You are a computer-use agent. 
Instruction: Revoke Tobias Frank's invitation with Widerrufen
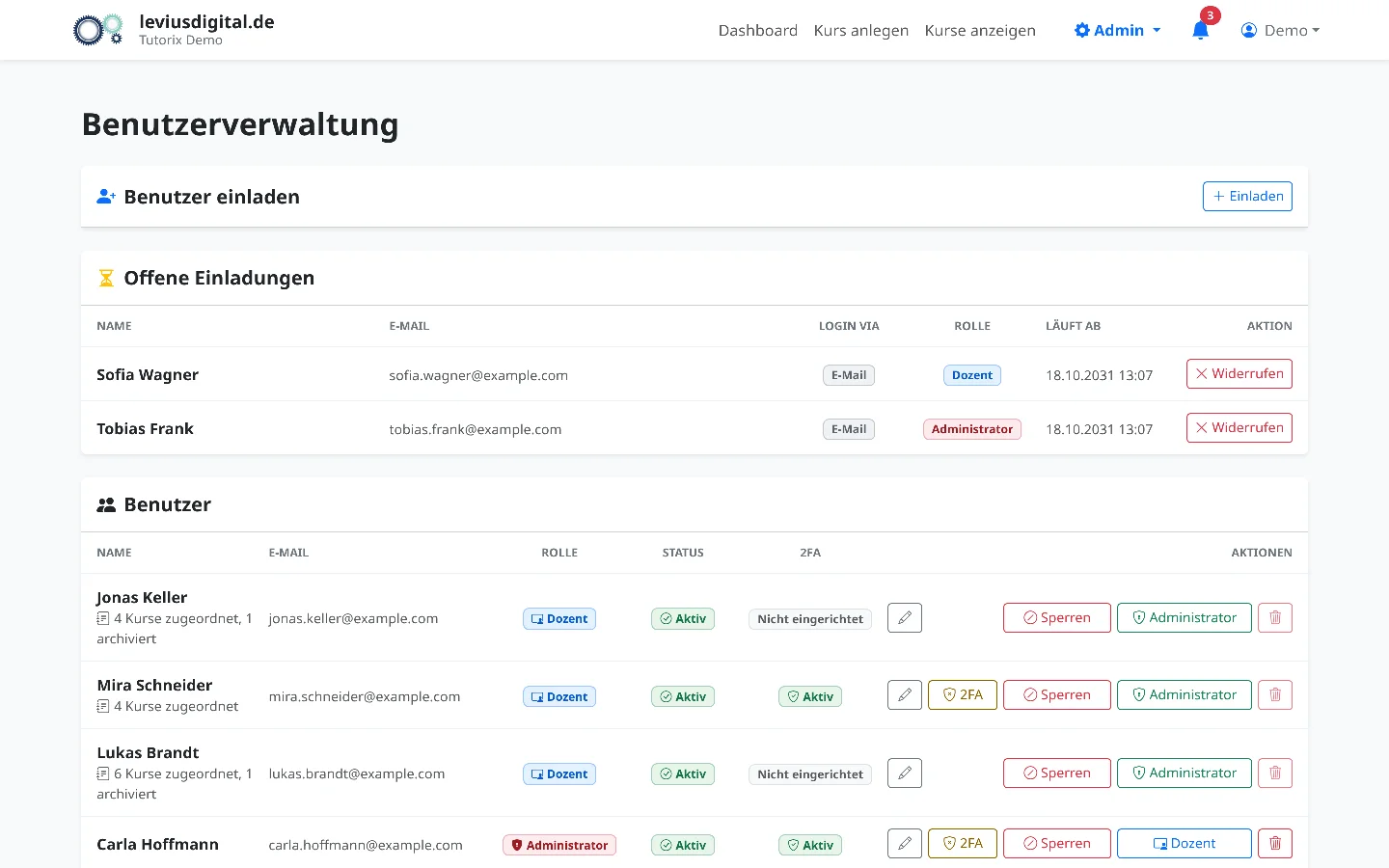[x=1239, y=427]
